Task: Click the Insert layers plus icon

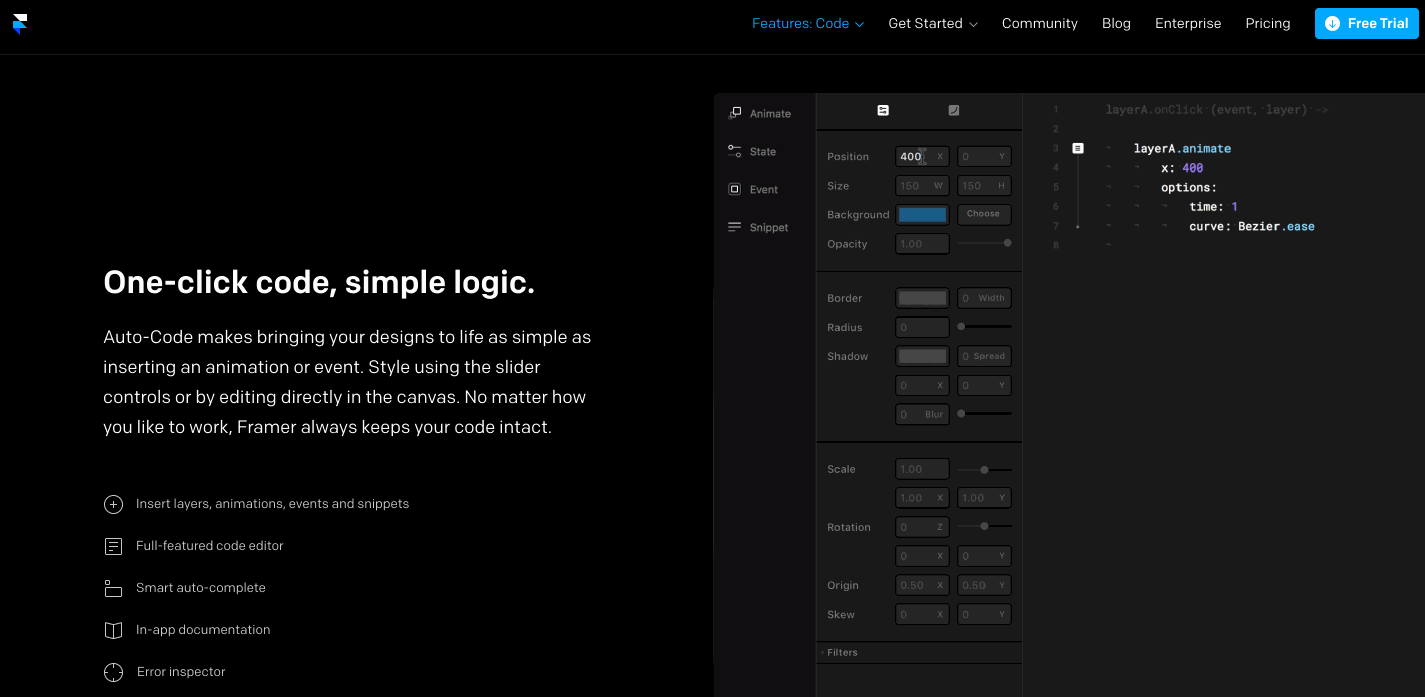Action: click(x=114, y=504)
